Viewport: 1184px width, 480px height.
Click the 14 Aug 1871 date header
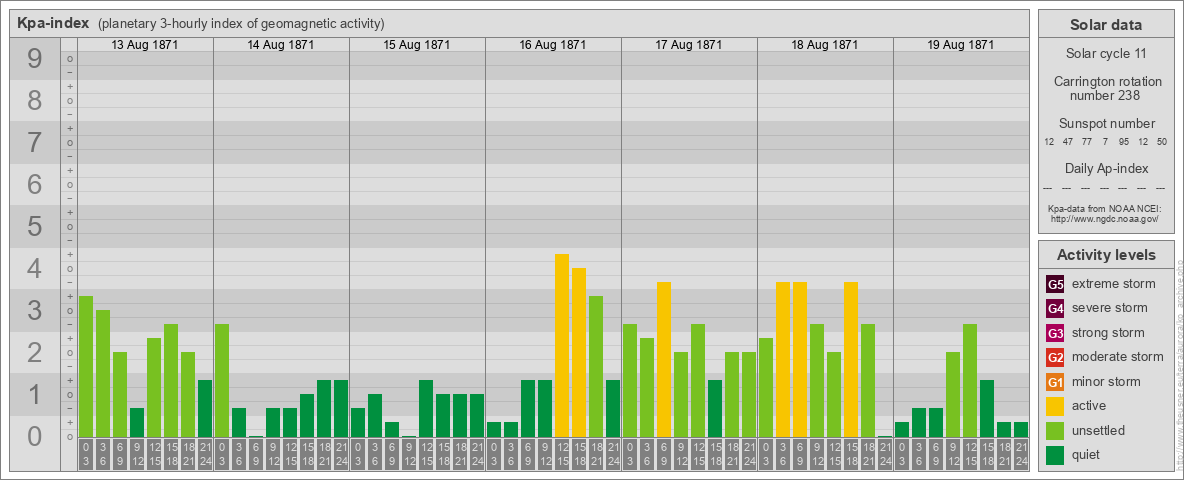(x=281, y=45)
